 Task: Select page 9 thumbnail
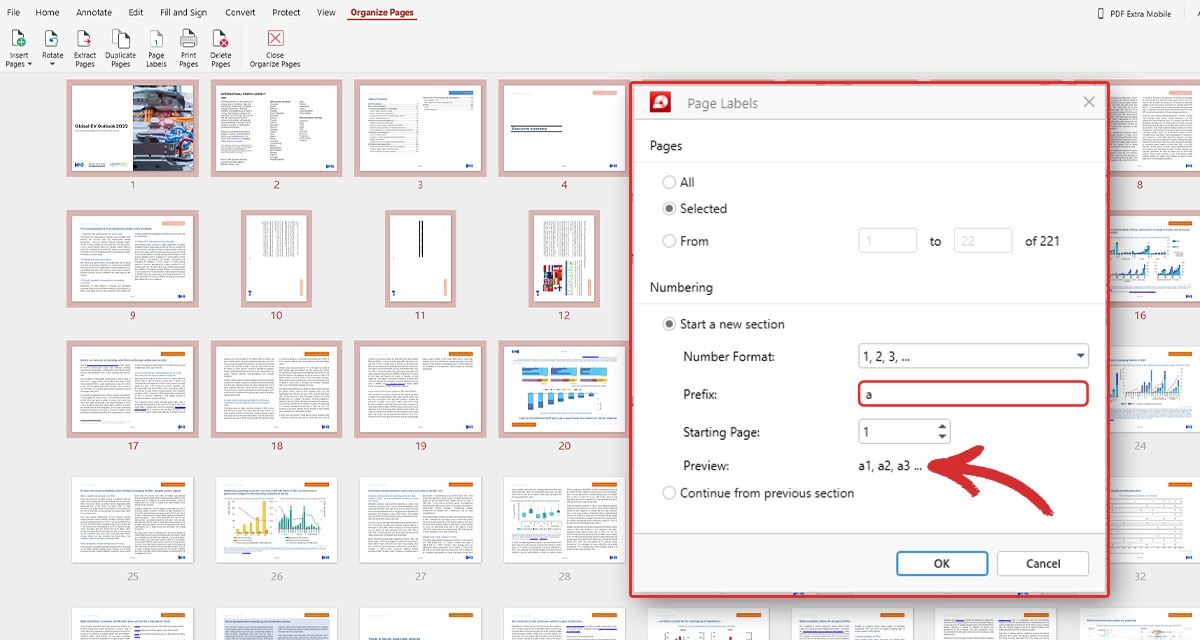pyautogui.click(x=133, y=258)
